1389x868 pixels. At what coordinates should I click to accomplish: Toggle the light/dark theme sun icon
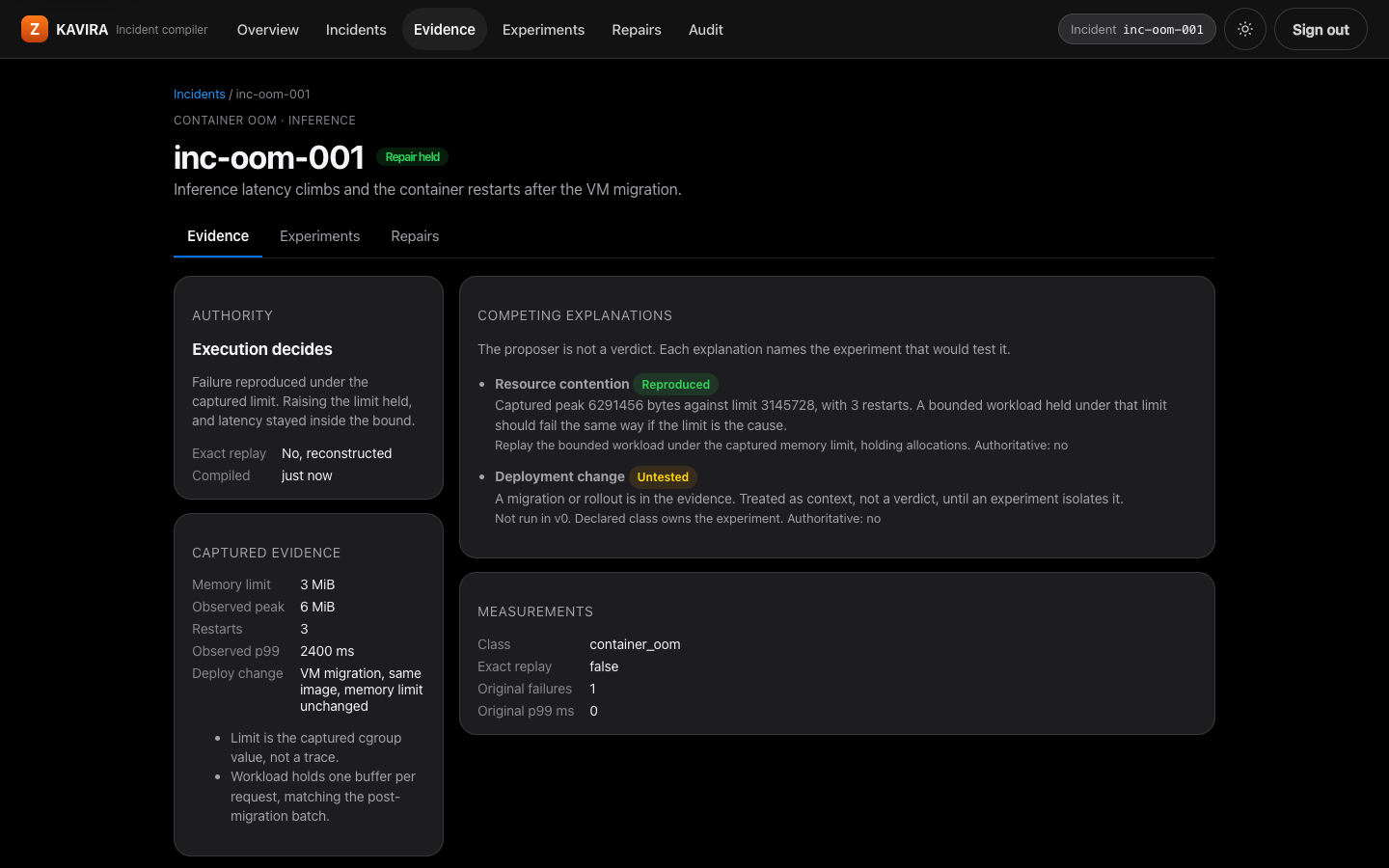coord(1245,29)
